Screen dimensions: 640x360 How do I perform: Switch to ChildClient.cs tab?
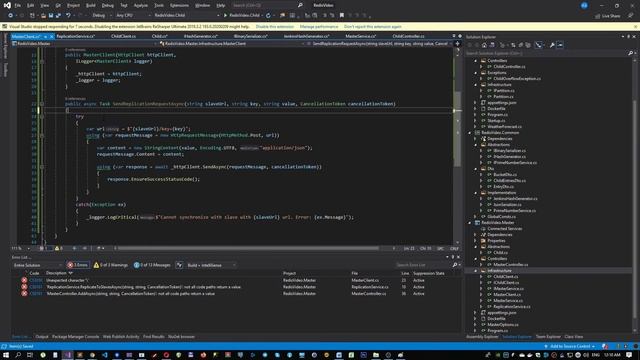[123, 36]
